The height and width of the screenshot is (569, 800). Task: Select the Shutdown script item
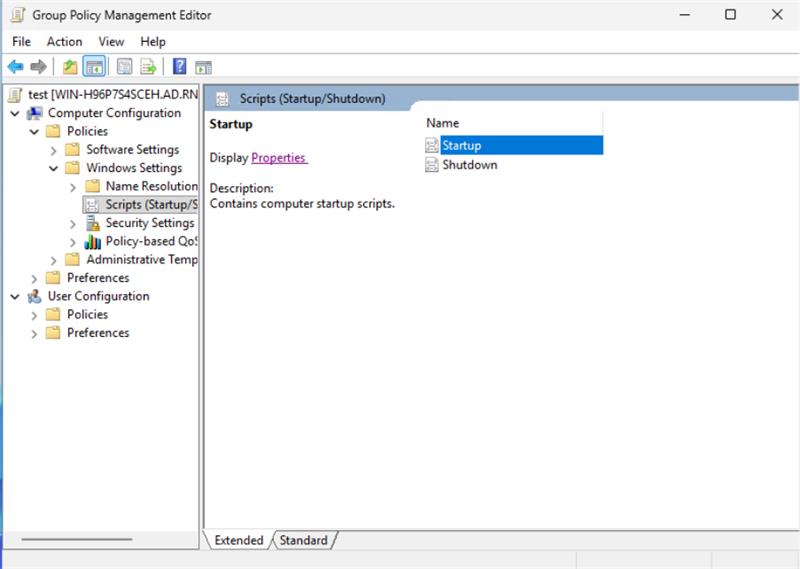[x=469, y=165]
